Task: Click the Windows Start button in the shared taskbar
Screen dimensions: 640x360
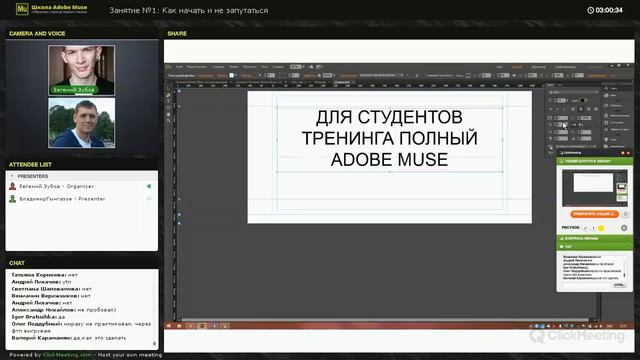Action: point(169,326)
